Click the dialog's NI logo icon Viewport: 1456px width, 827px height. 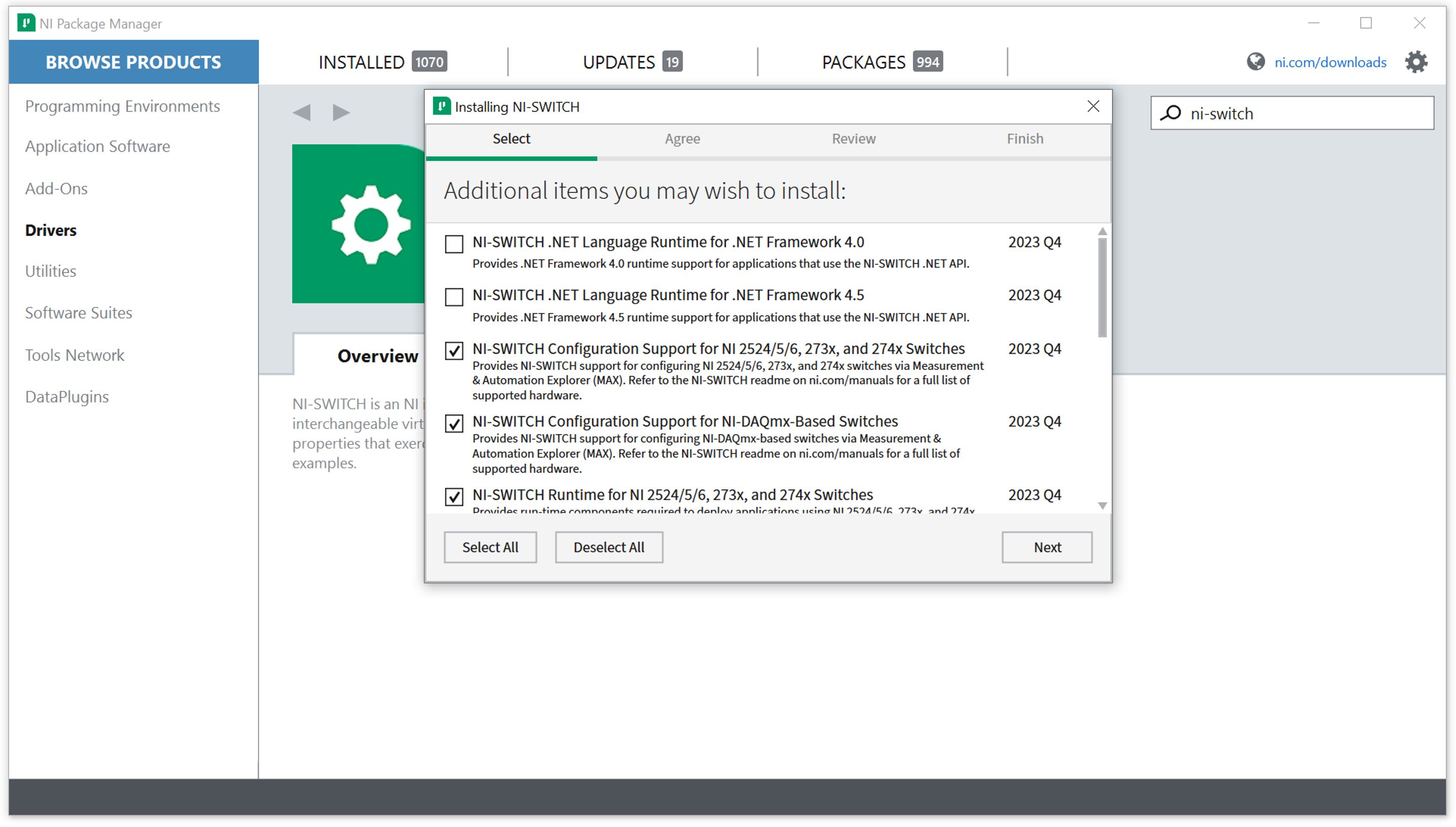coord(442,106)
